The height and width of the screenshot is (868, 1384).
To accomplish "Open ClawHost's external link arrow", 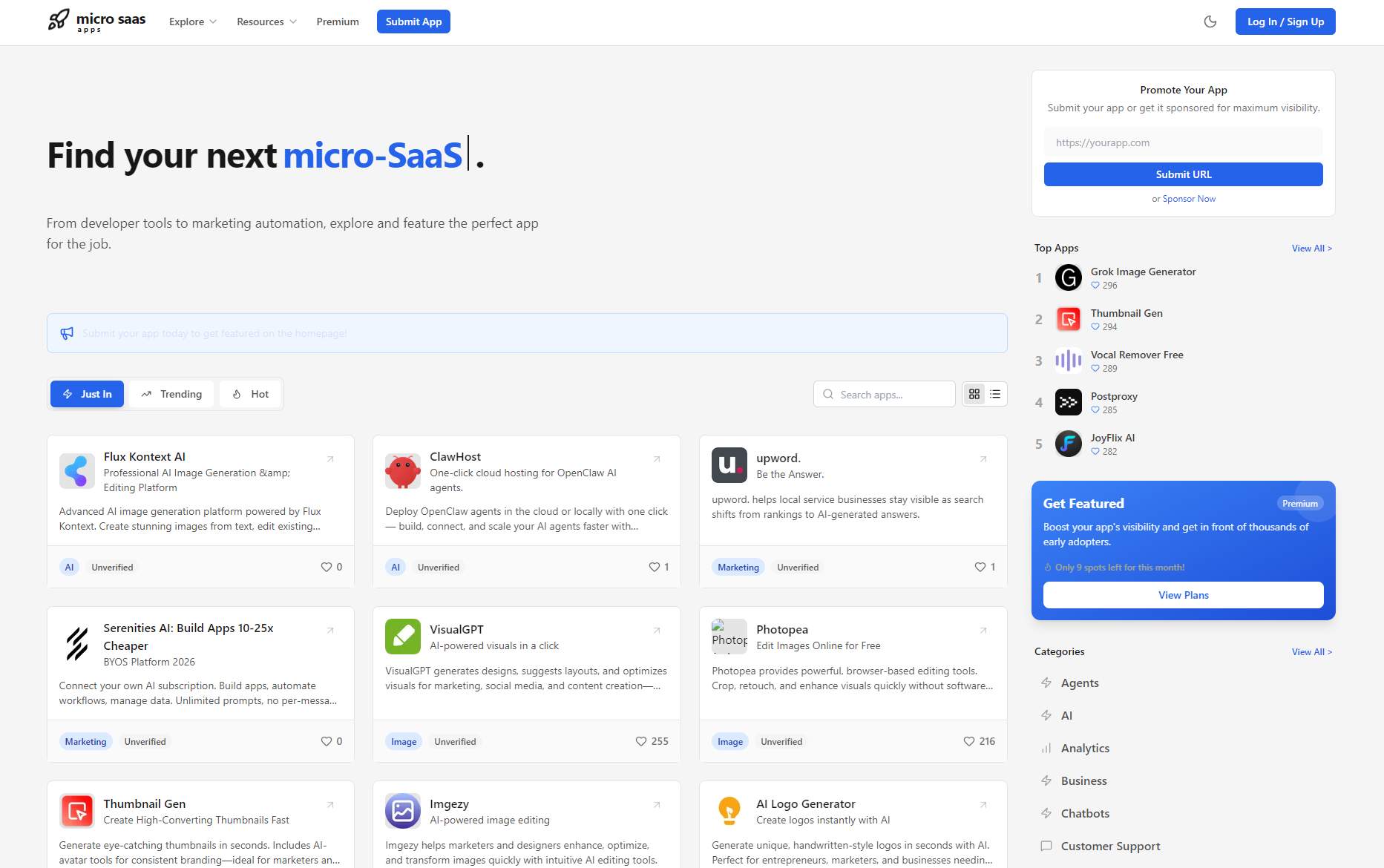I will [x=656, y=459].
